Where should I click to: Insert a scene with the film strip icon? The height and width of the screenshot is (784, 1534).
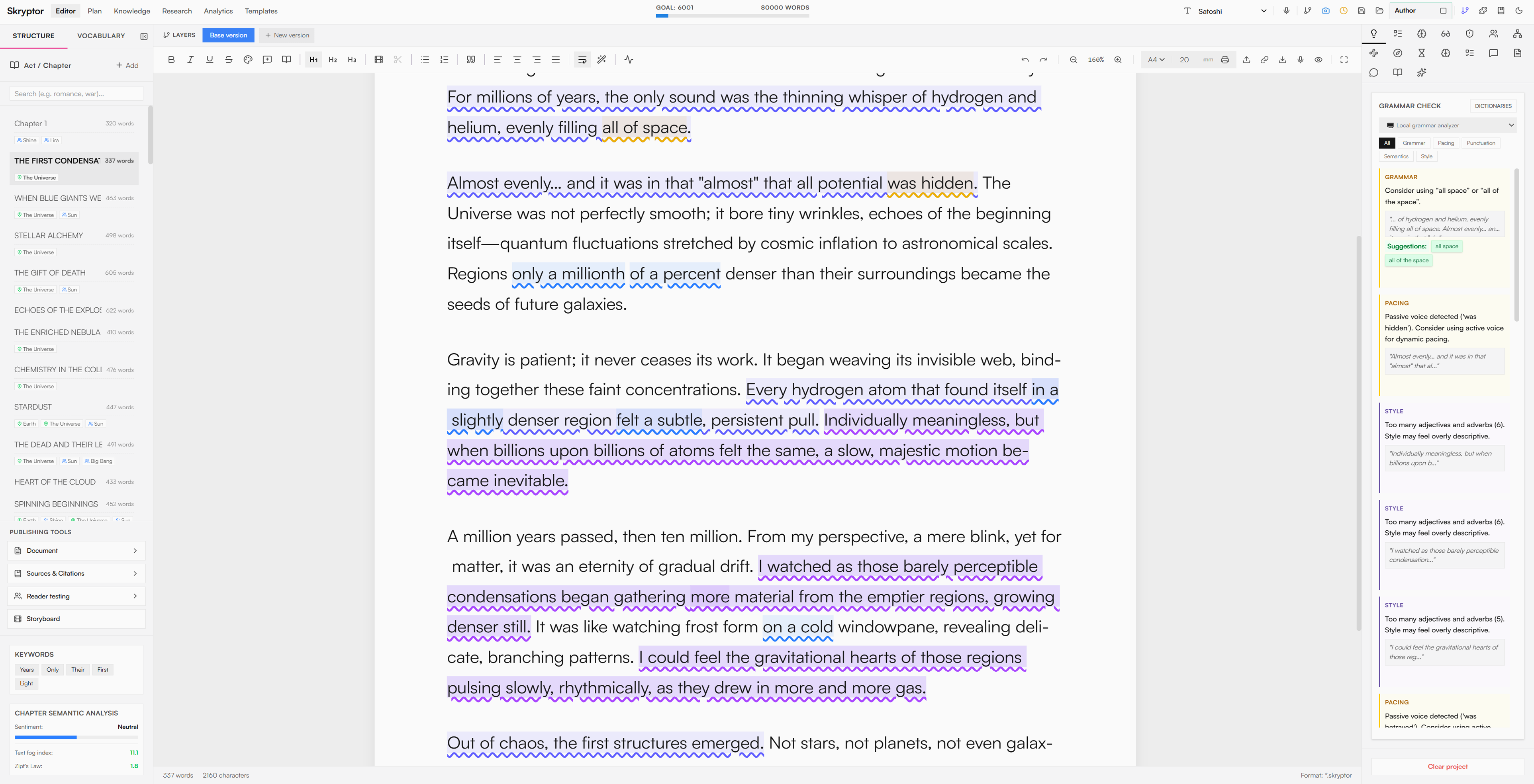click(x=378, y=60)
